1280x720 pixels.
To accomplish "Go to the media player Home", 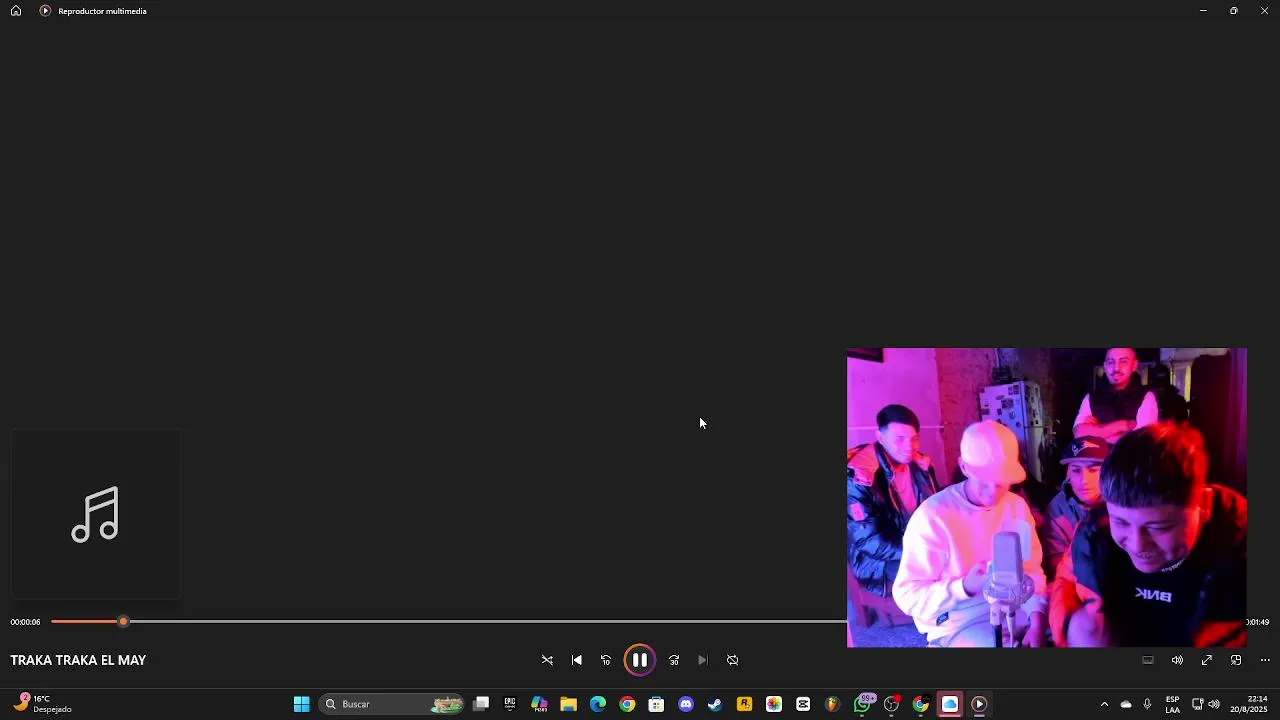I will click(x=16, y=11).
